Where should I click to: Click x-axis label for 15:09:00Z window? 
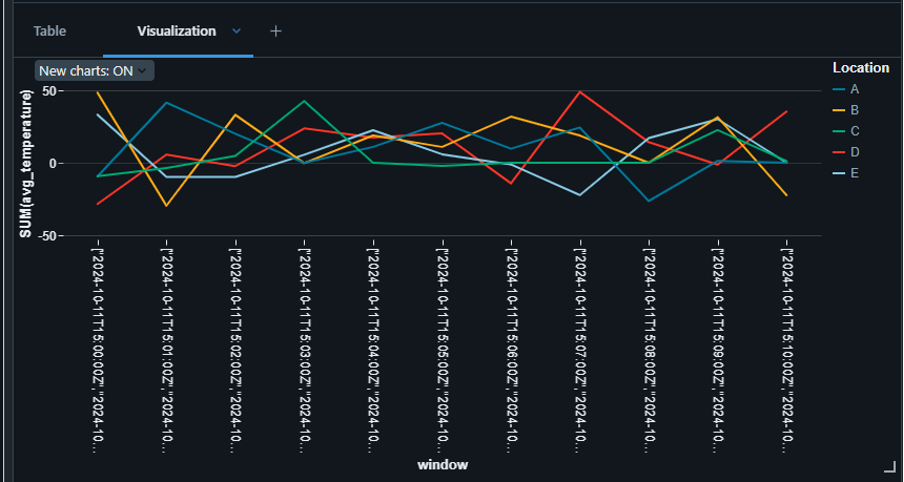[718, 352]
